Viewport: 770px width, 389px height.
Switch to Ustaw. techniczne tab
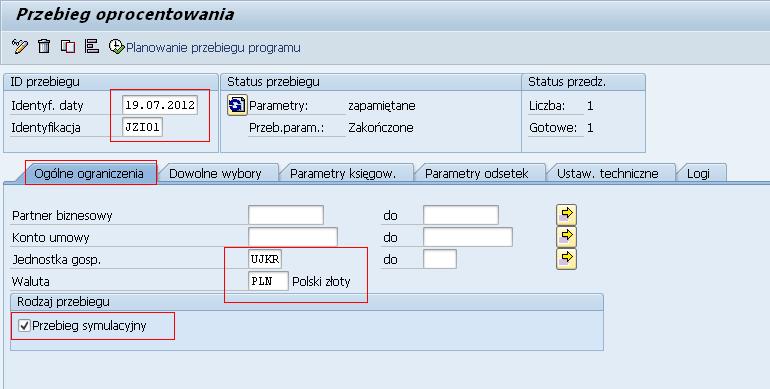tap(607, 173)
